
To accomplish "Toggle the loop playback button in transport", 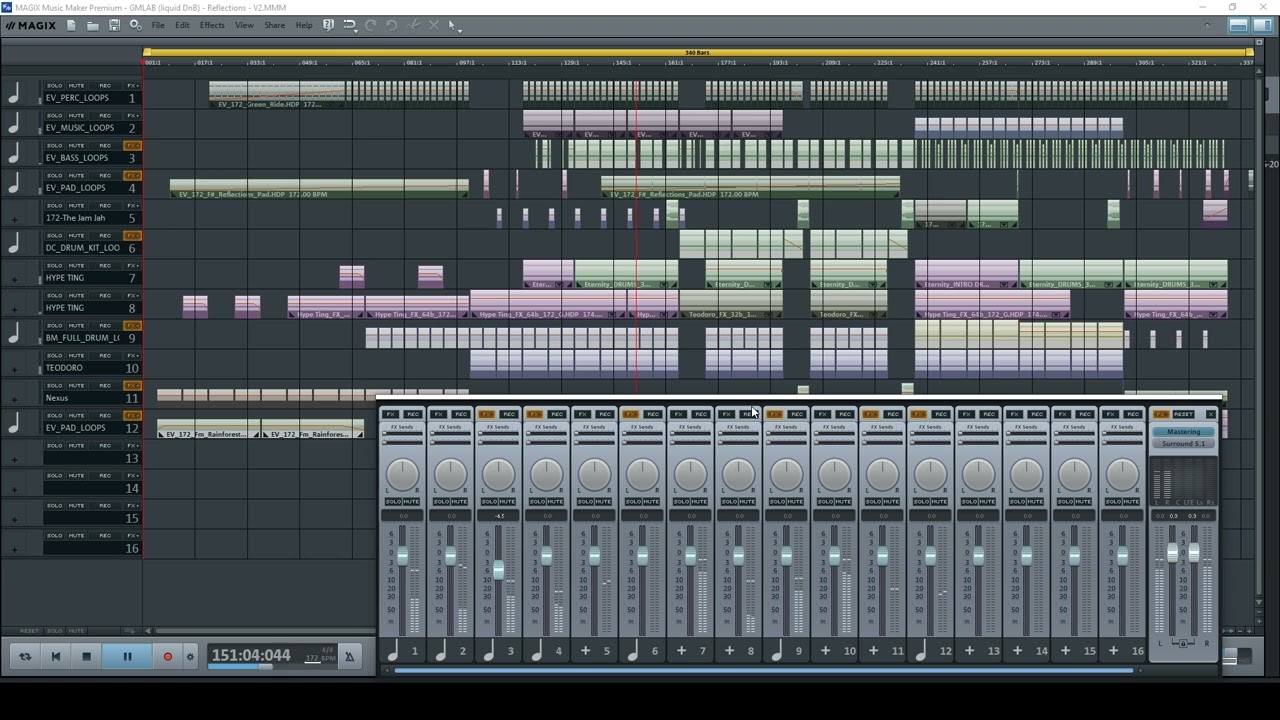I will (x=25, y=657).
